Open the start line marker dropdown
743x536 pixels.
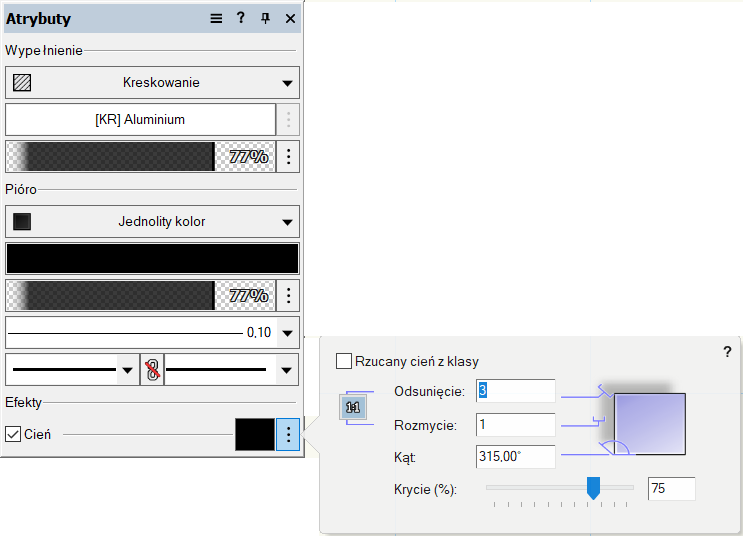tap(127, 370)
